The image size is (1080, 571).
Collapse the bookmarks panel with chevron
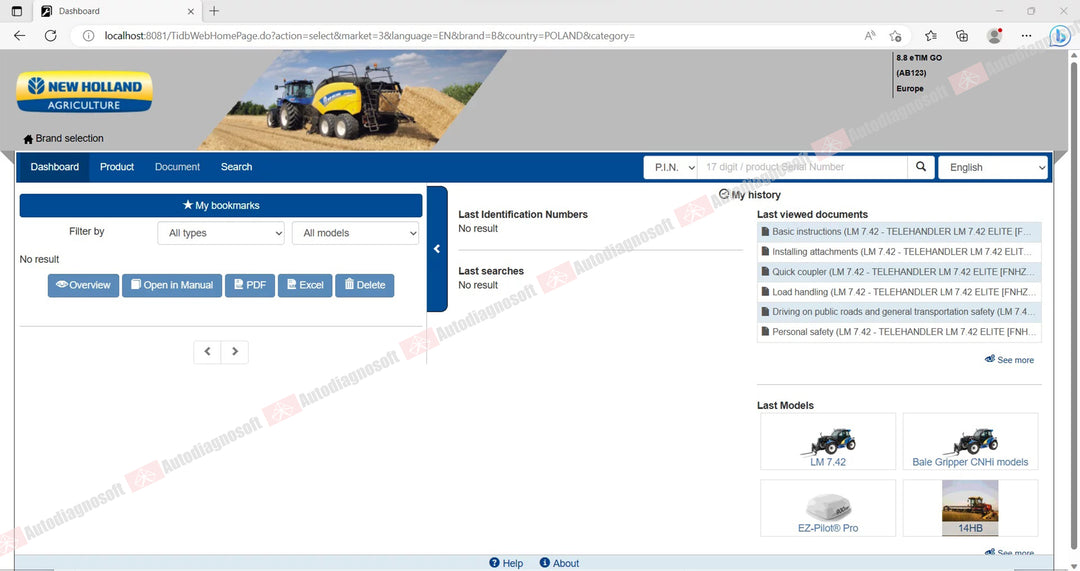437,249
